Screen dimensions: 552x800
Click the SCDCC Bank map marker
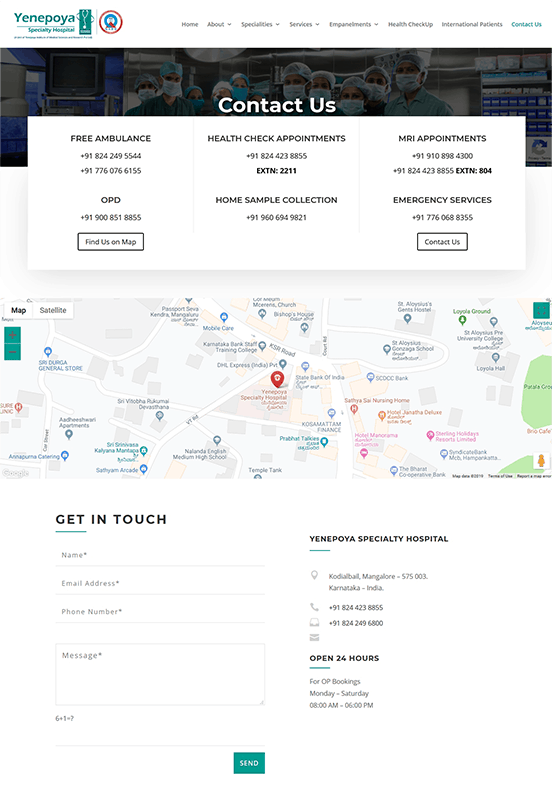click(x=371, y=377)
